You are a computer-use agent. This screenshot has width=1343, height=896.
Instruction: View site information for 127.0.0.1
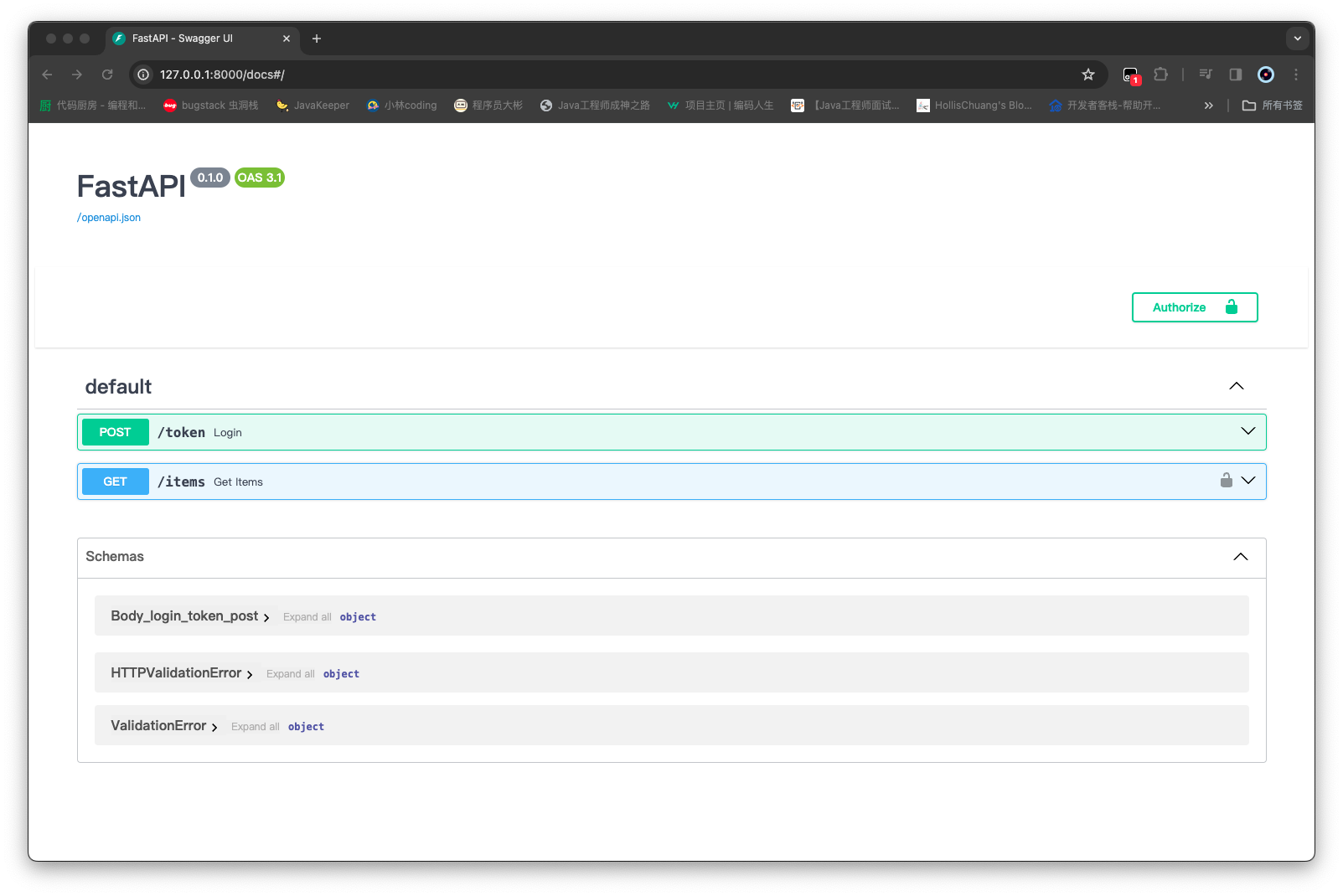point(143,75)
